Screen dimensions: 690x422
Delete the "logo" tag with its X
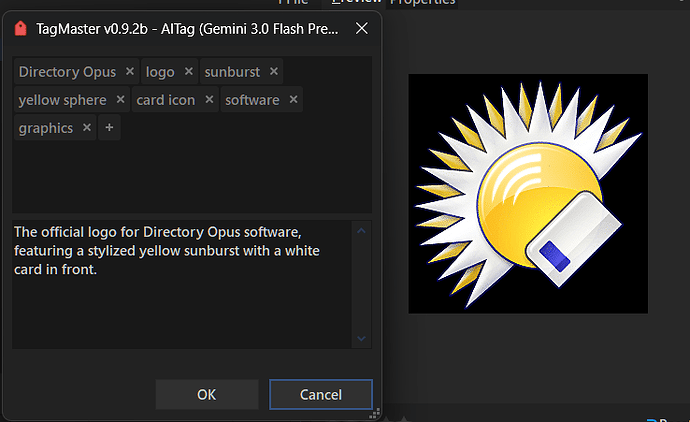click(x=187, y=72)
